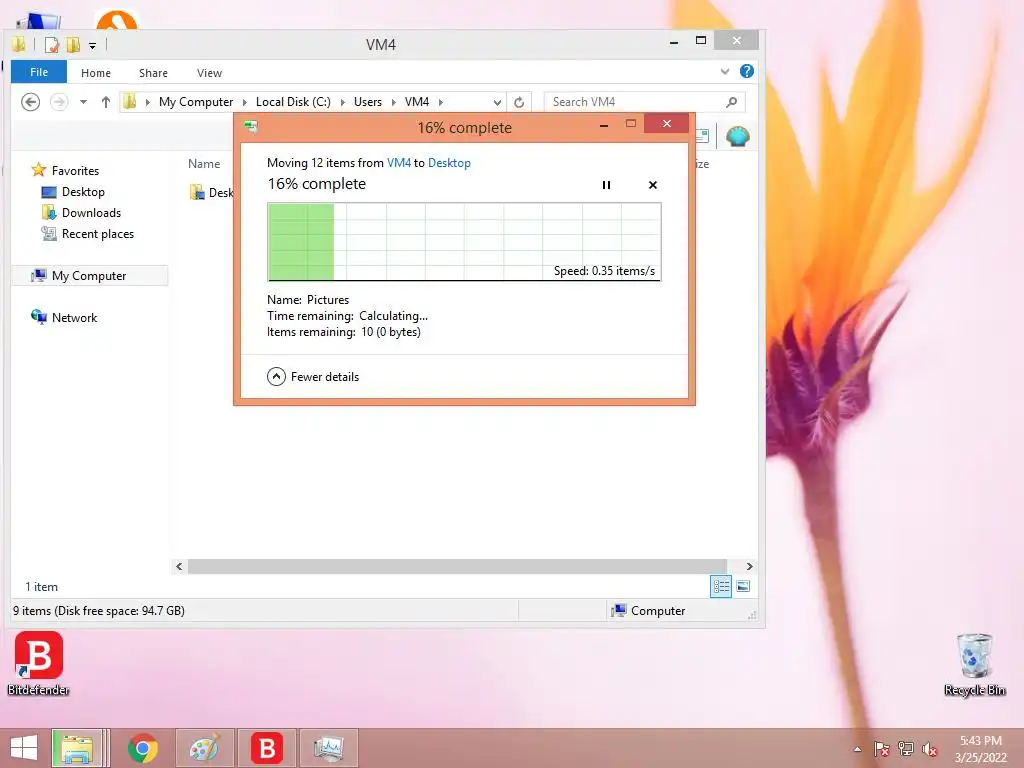Screen dimensions: 1024x768
Task: Switch to the Share ribbon tab
Action: [x=153, y=72]
